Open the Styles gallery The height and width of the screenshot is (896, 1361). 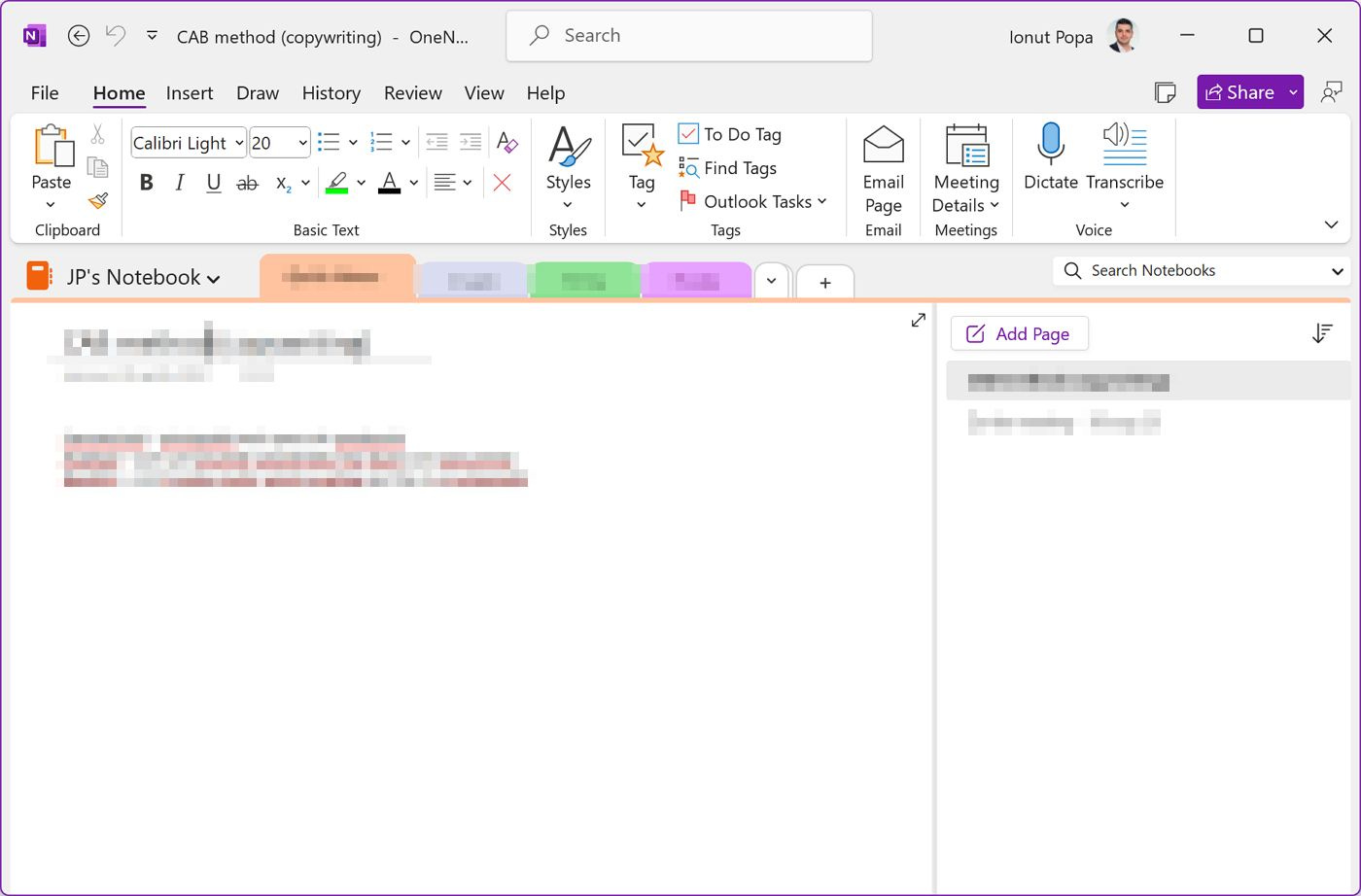tap(568, 167)
